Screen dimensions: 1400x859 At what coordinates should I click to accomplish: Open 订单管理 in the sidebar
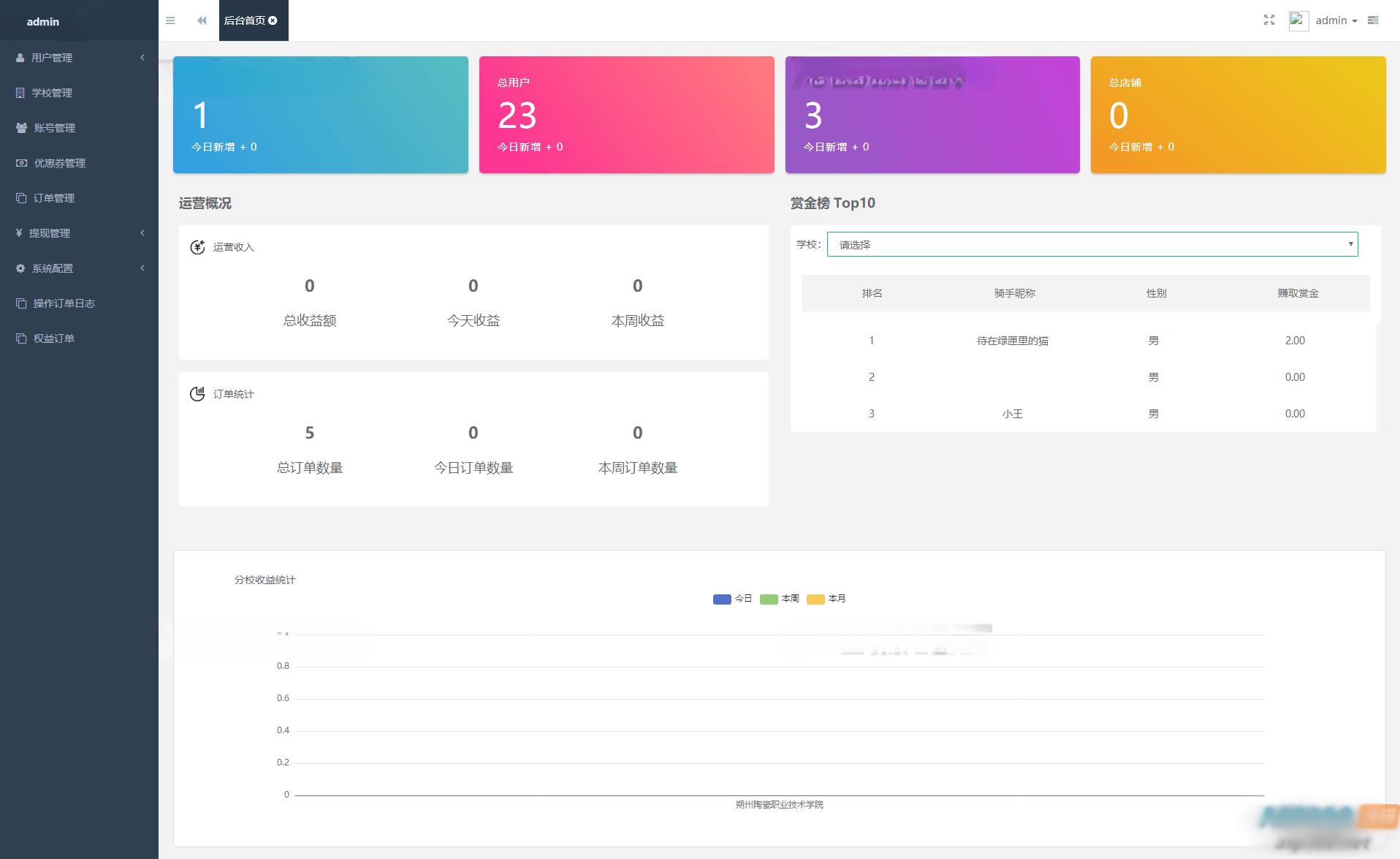click(x=54, y=198)
